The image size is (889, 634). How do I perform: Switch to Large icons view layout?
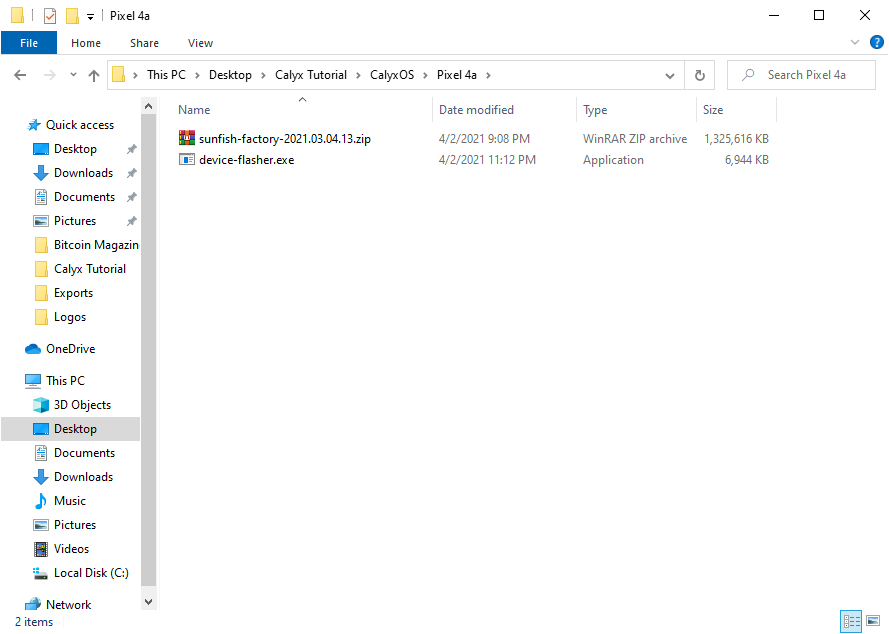pos(872,621)
